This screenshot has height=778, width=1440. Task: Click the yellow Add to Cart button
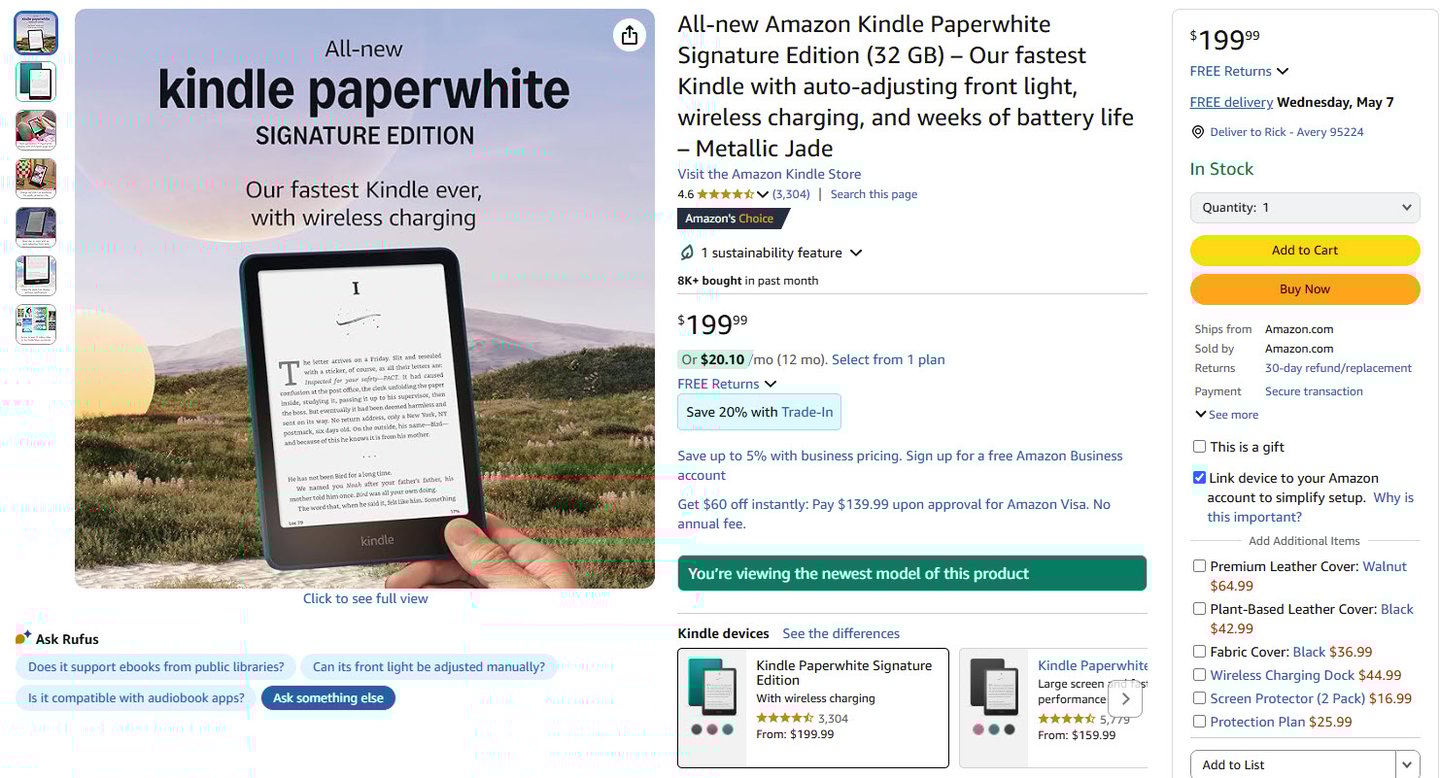1305,250
